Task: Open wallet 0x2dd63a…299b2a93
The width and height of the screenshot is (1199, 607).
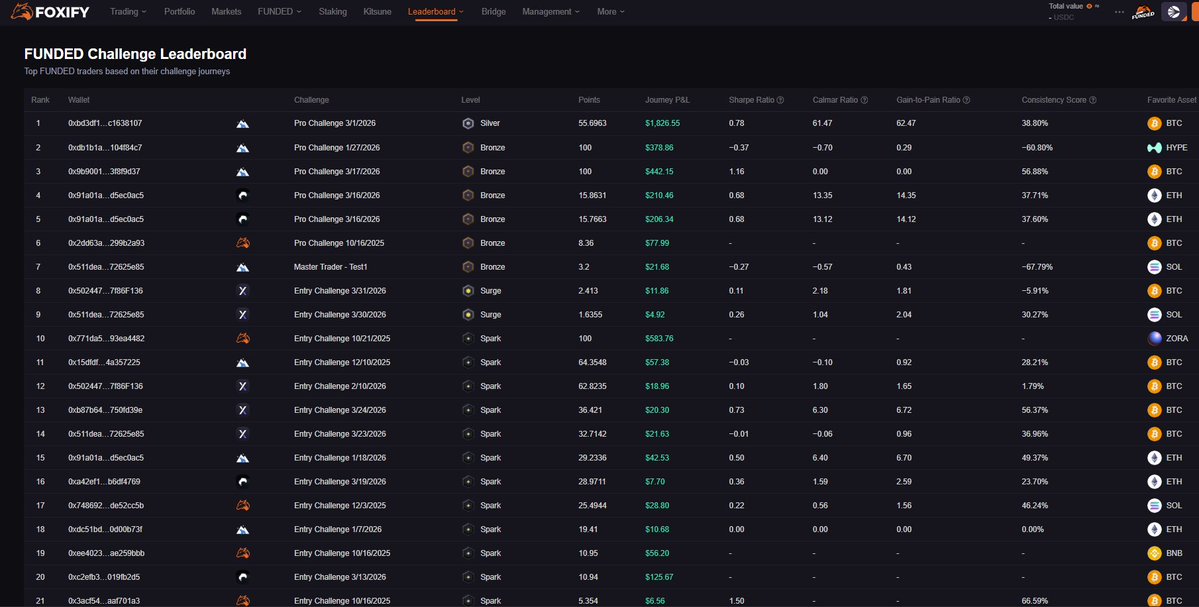Action: click(x=106, y=243)
